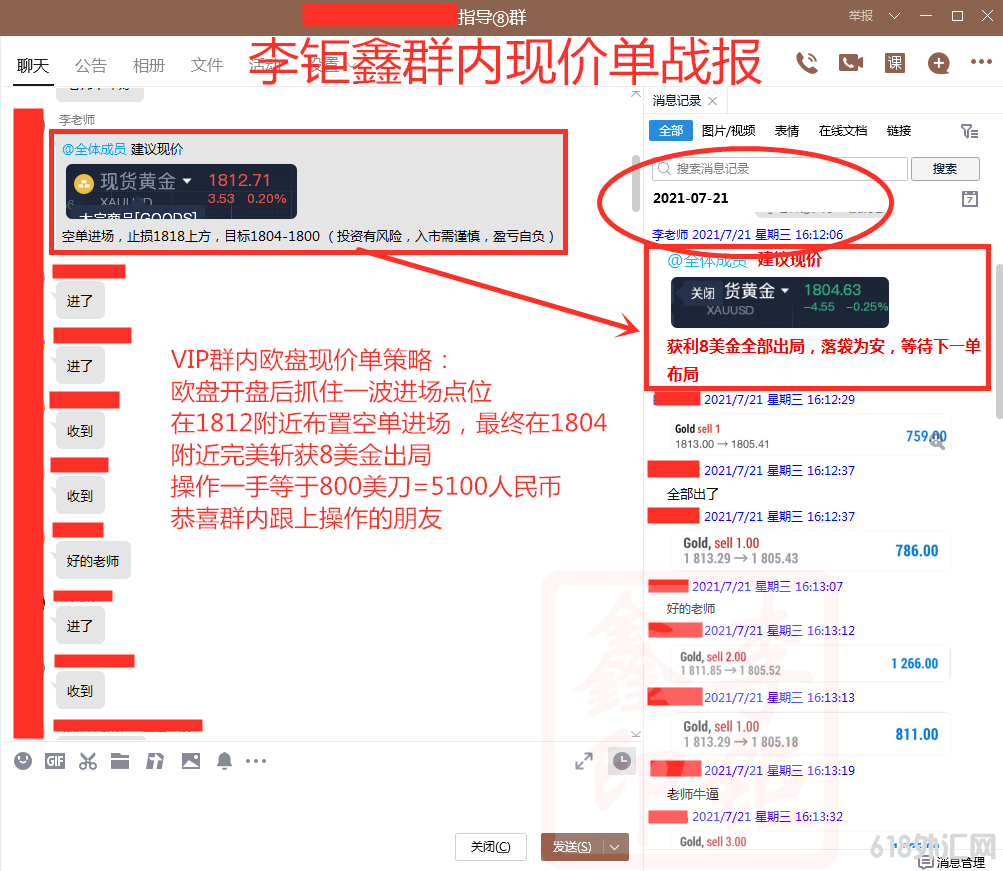
Task: Open the GIF sticker panel
Action: point(55,761)
